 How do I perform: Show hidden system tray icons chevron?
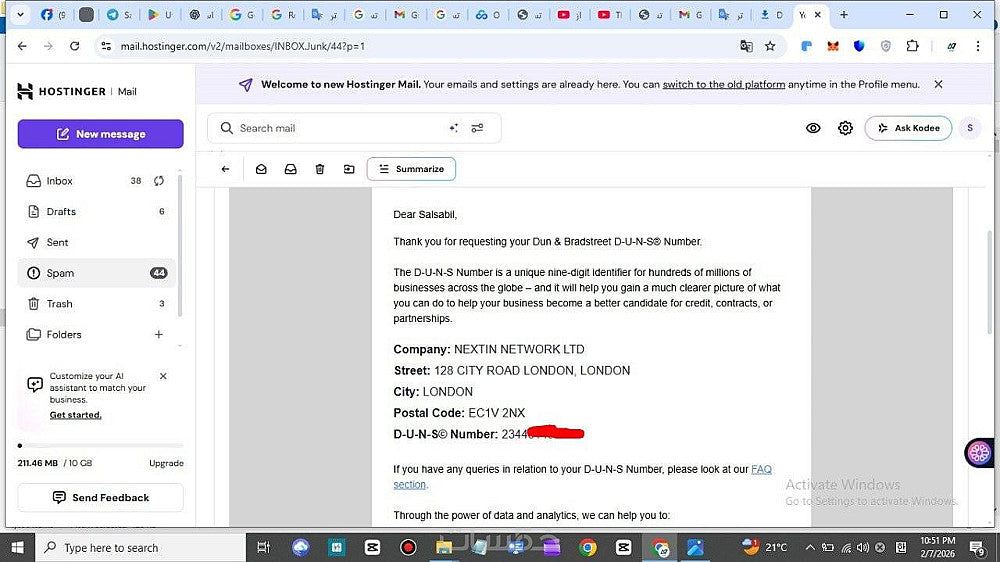point(810,547)
